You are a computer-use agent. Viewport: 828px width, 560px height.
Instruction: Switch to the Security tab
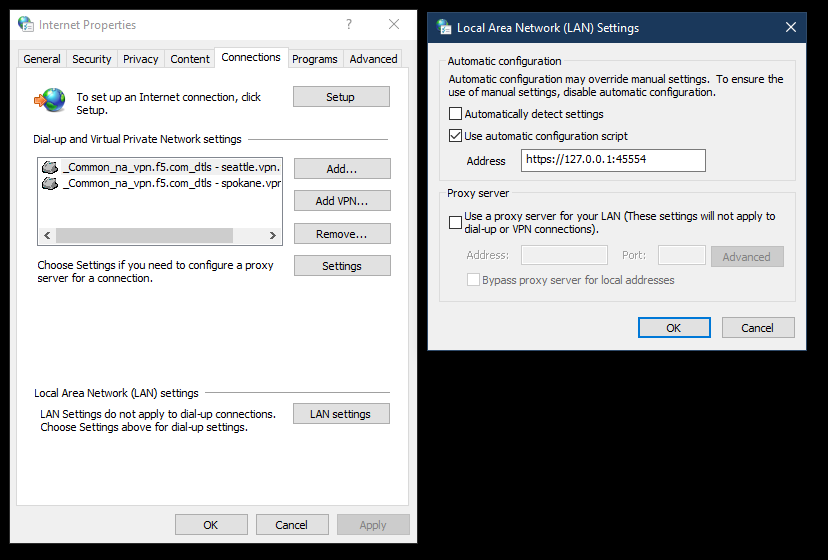click(91, 59)
